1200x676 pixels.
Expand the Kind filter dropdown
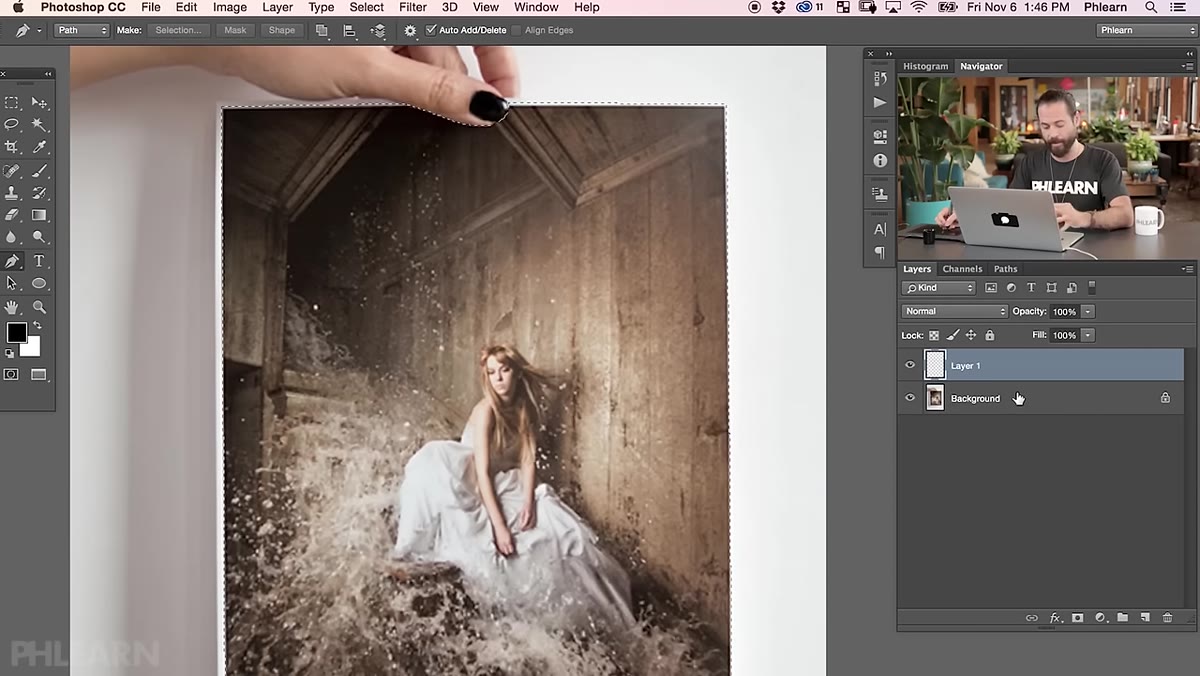(938, 288)
